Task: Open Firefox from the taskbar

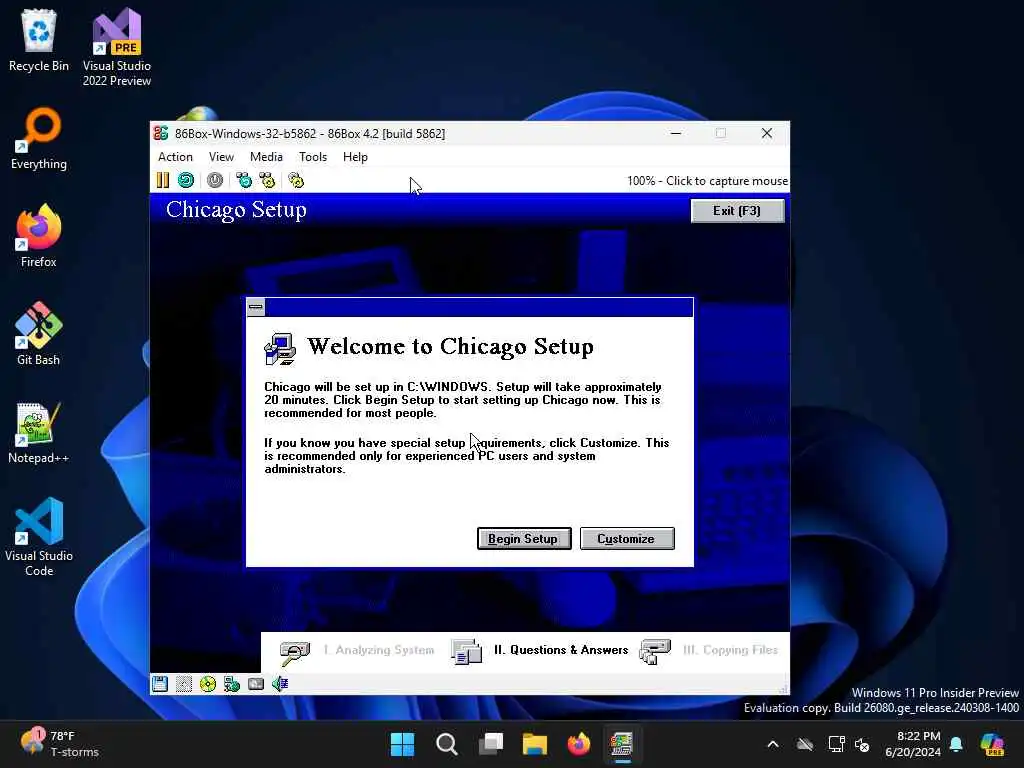Action: click(579, 744)
